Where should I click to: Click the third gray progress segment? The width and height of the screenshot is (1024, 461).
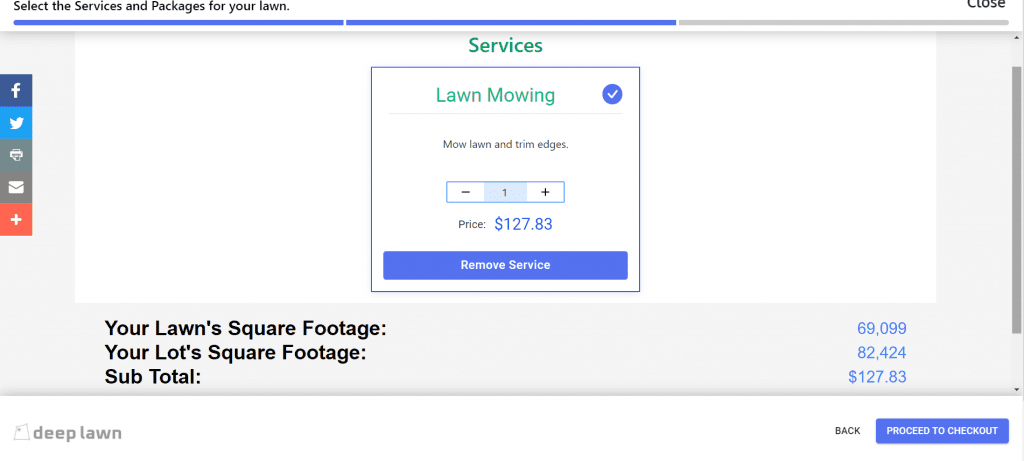844,22
